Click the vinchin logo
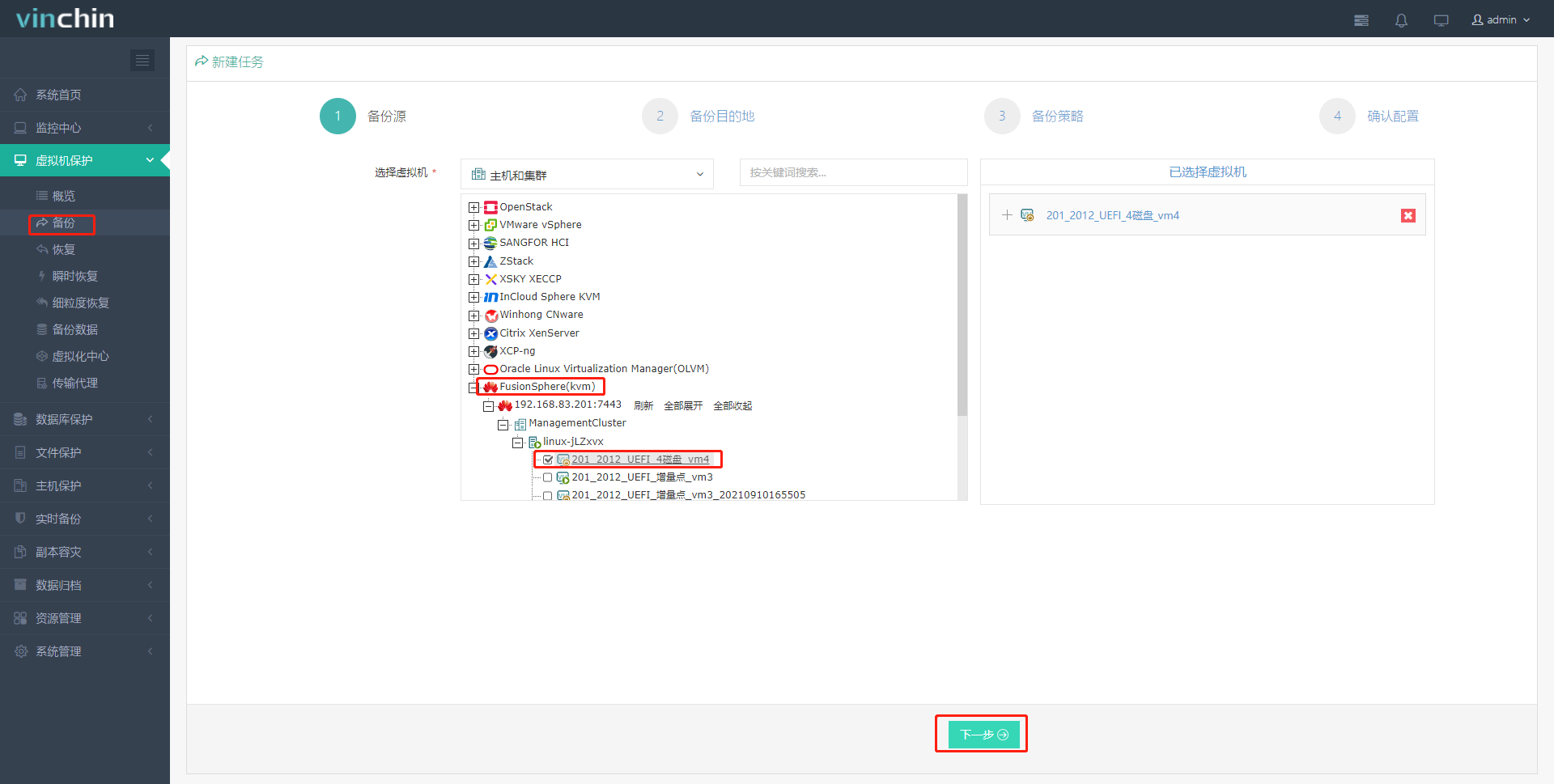1554x784 pixels. click(65, 19)
